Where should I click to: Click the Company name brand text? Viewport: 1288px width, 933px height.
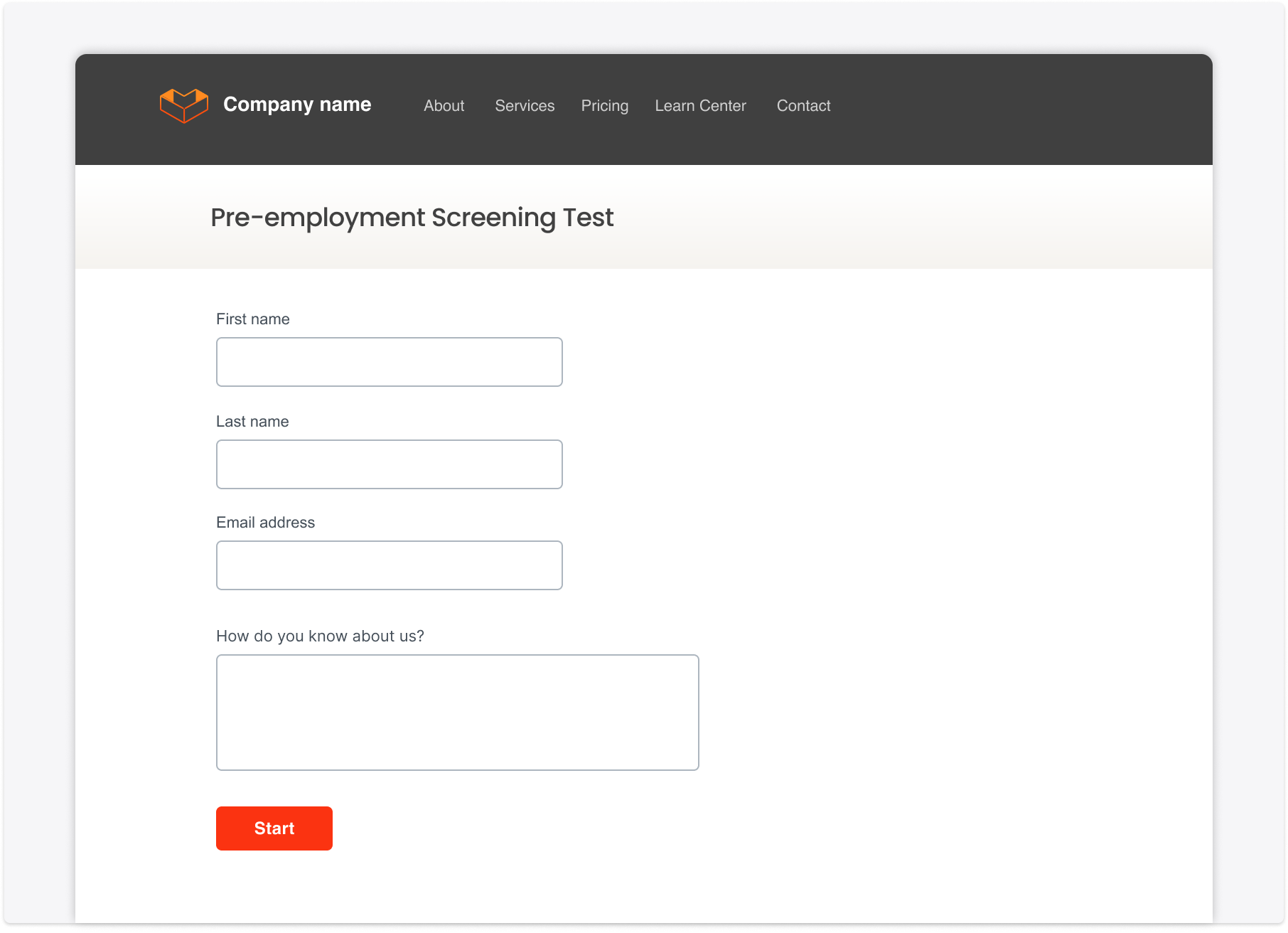(297, 105)
